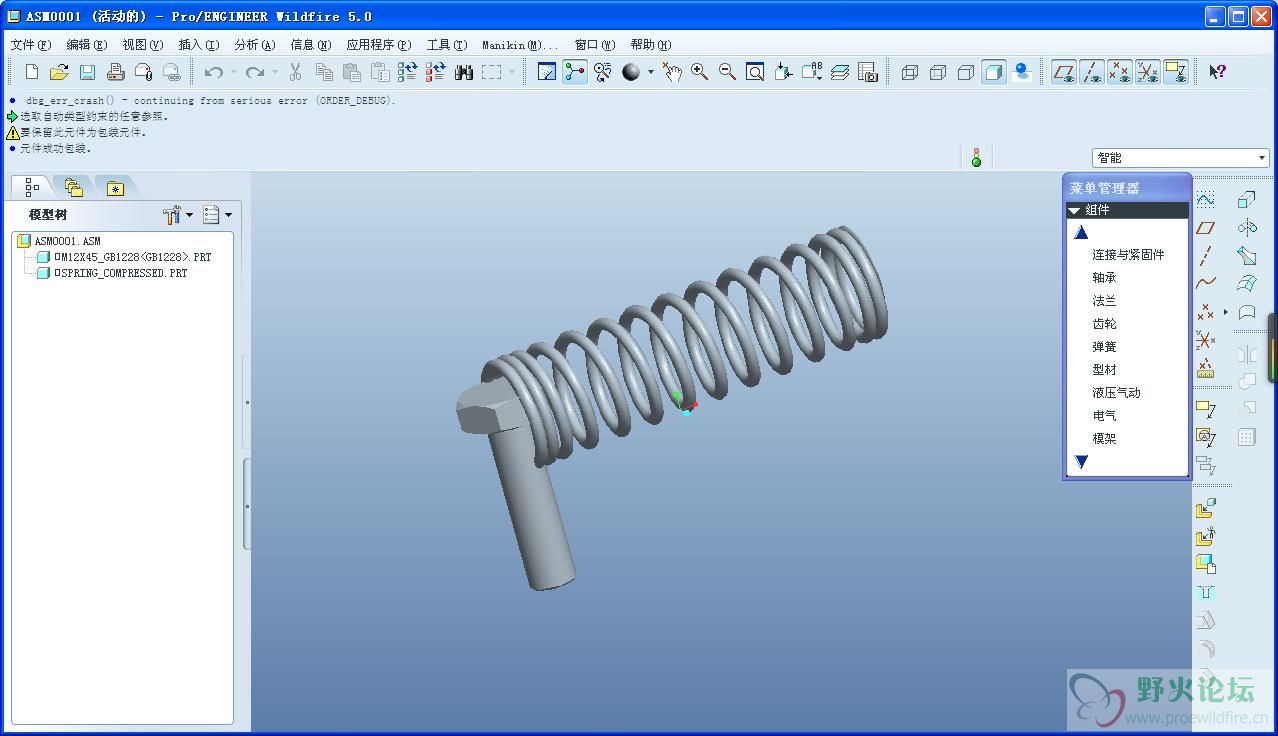Choose 轴承 in menu manager
The height and width of the screenshot is (736, 1278).
tap(1104, 278)
